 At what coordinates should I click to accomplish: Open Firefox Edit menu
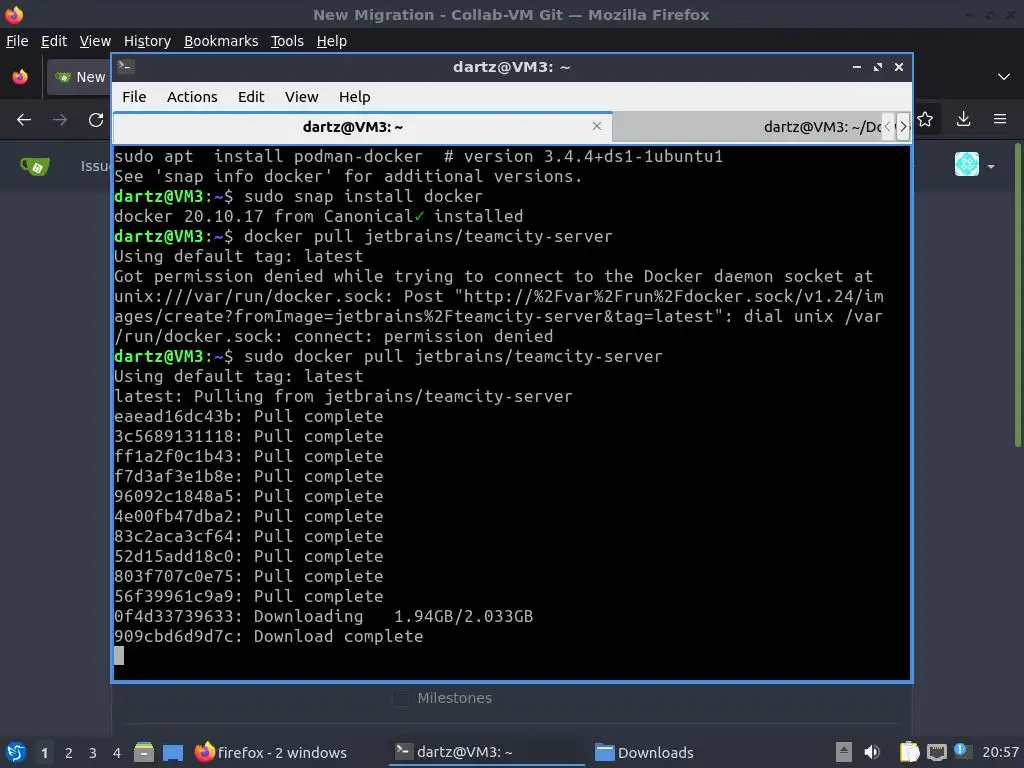[x=54, y=40]
